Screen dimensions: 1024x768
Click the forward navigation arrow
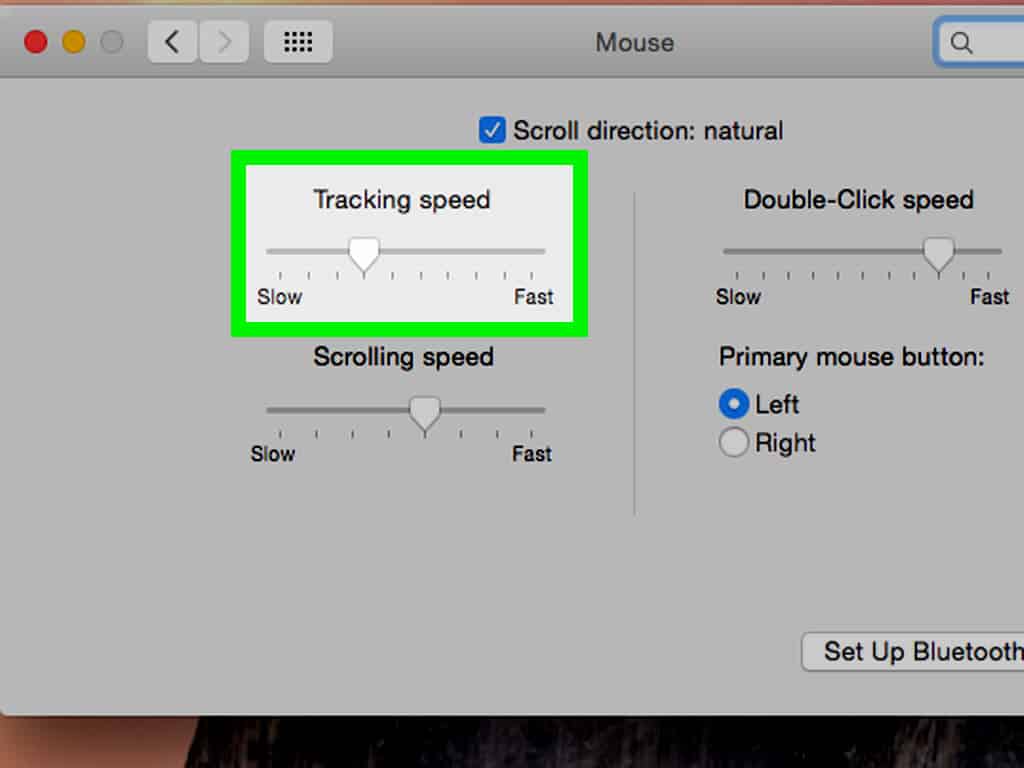click(x=224, y=42)
